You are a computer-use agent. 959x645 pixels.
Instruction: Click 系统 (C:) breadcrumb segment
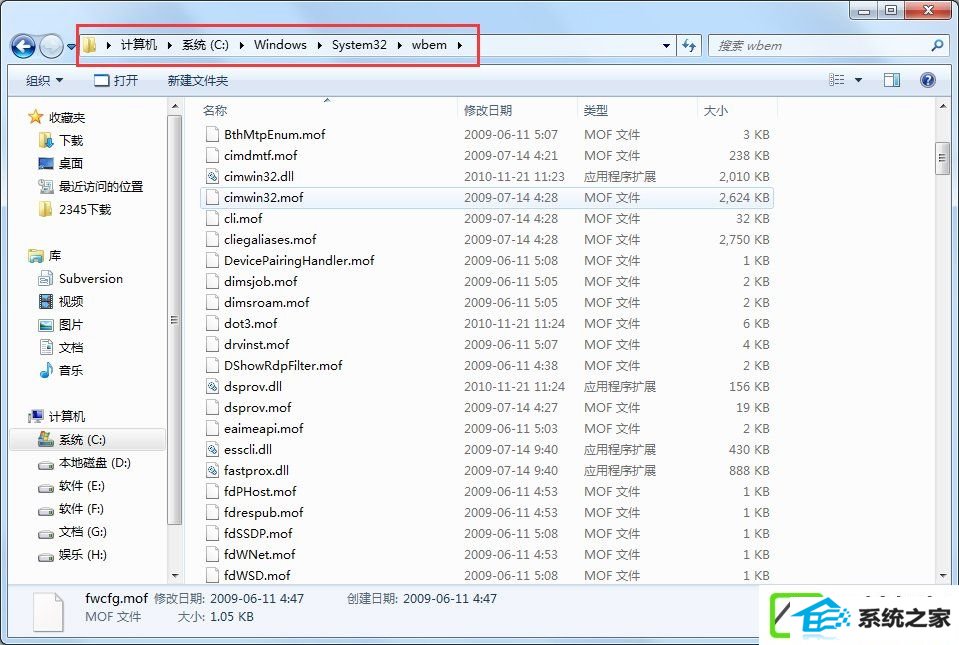pyautogui.click(x=205, y=45)
